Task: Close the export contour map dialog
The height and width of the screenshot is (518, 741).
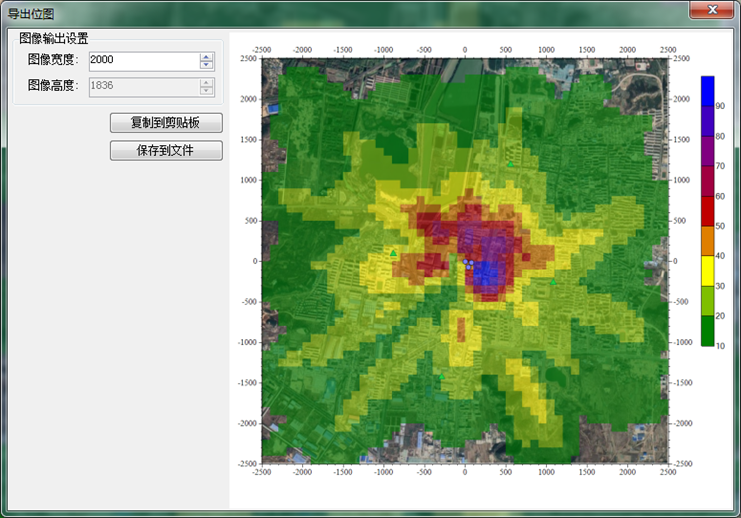Action: pos(711,9)
